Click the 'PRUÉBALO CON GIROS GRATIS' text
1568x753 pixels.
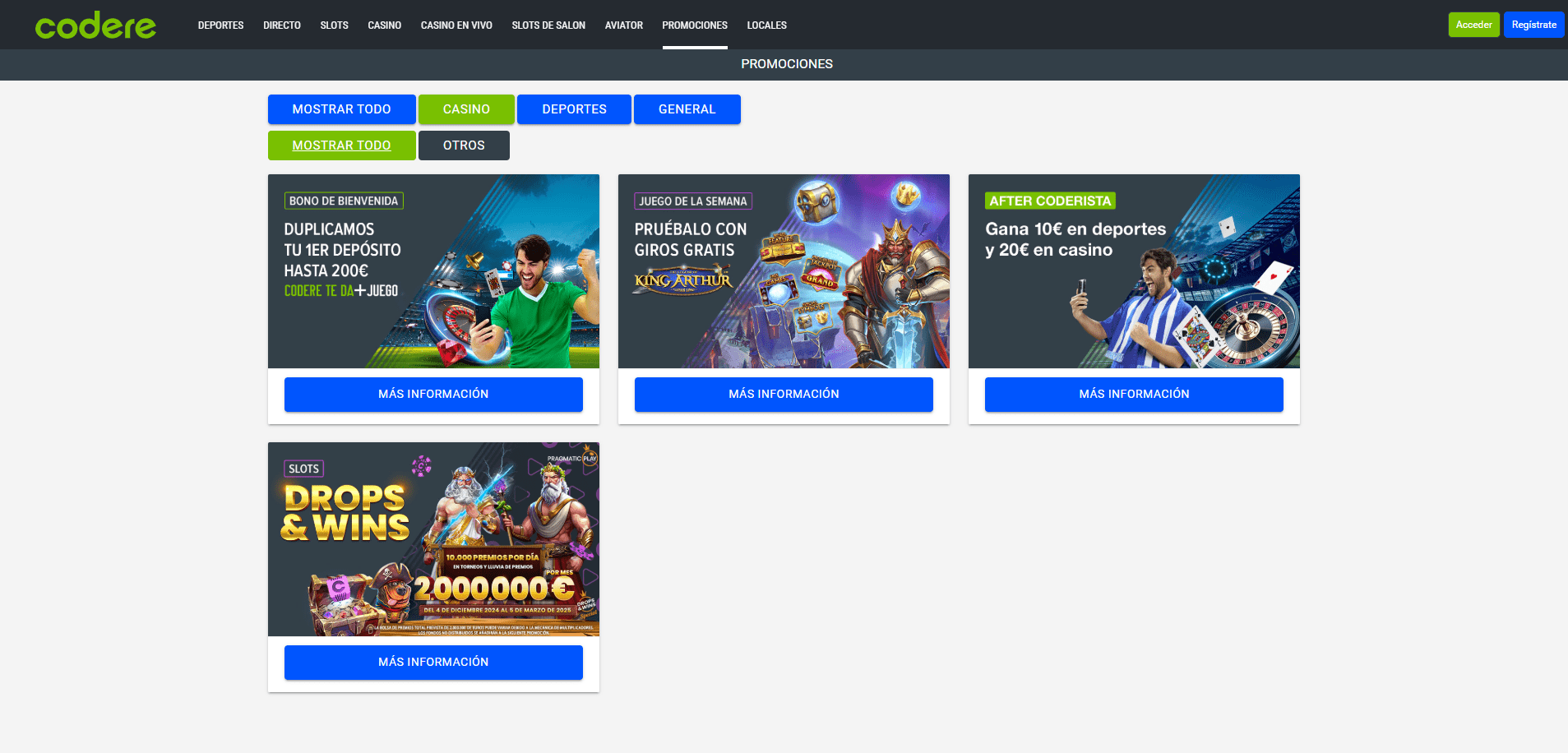(691, 239)
